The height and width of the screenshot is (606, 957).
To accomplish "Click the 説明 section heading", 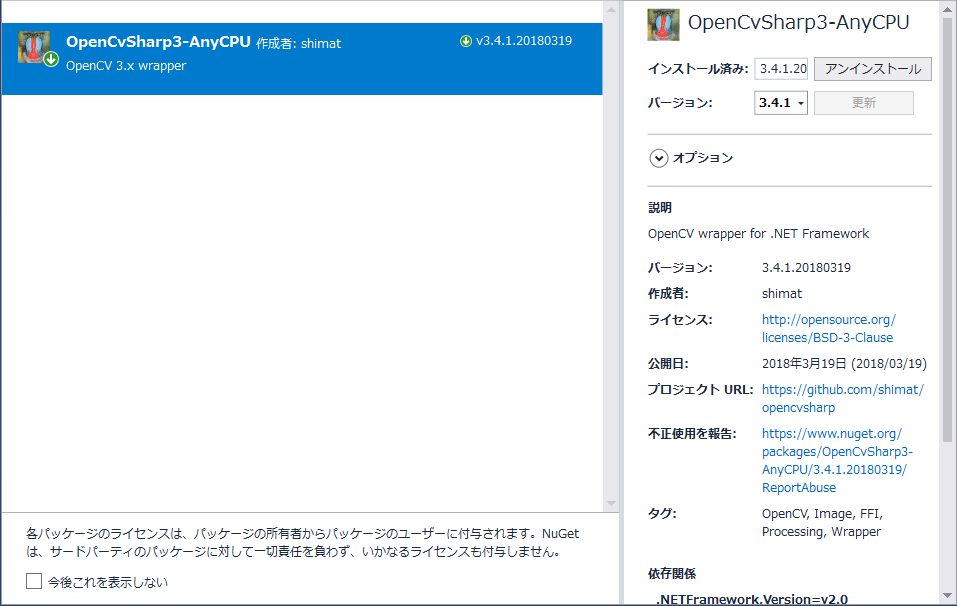I will click(660, 207).
